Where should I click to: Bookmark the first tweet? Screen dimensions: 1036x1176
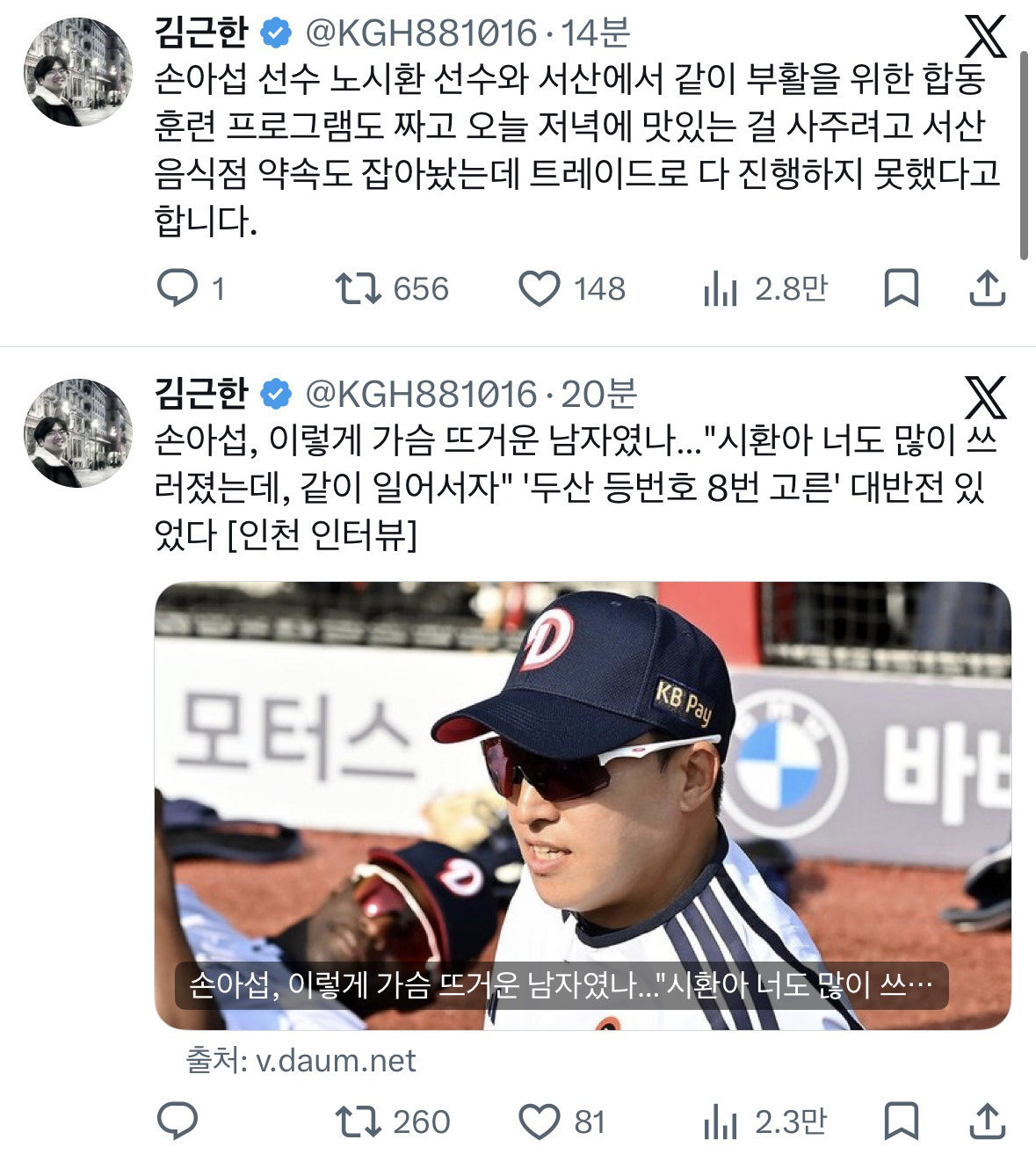tap(901, 288)
